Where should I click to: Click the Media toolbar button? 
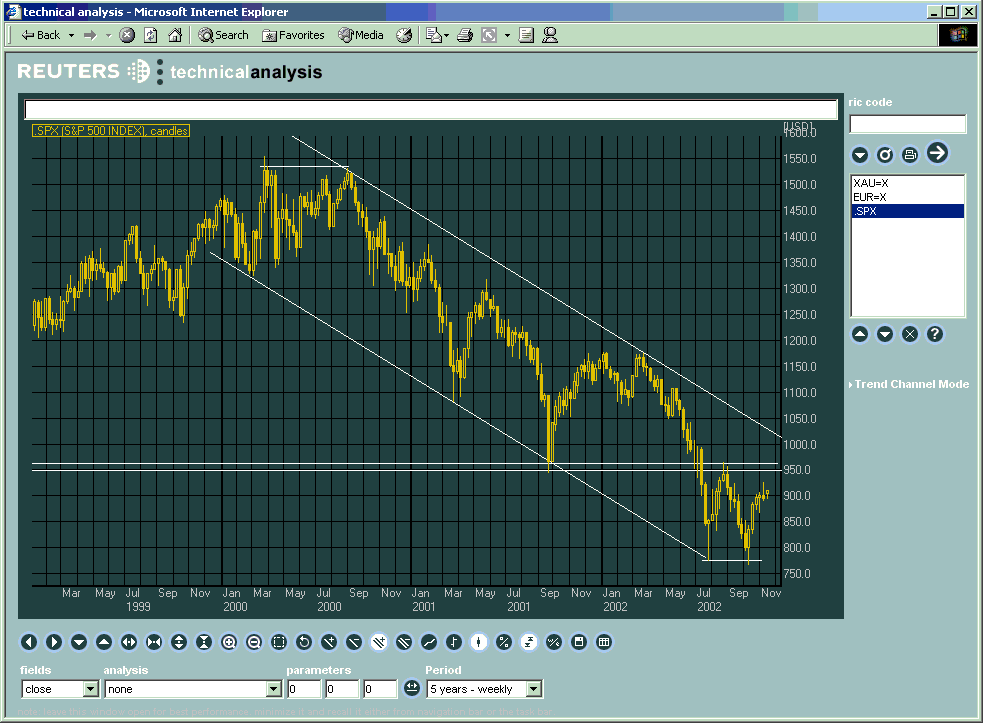tap(361, 35)
